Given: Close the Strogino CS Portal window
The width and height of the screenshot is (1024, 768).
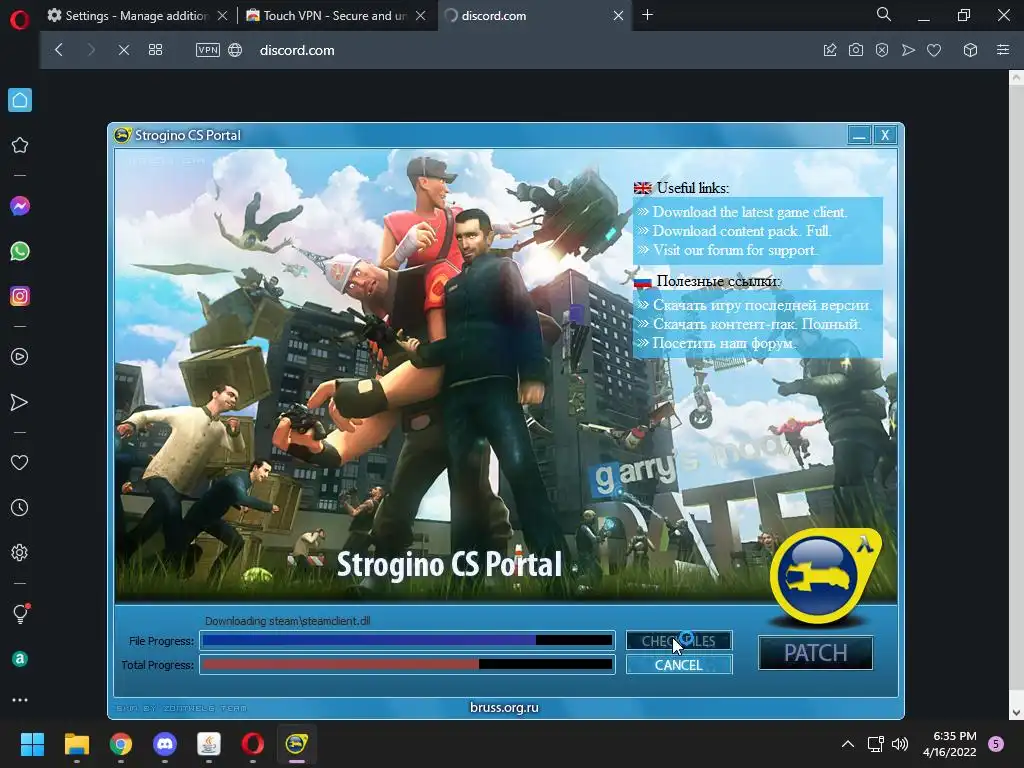Looking at the screenshot, I should [x=885, y=135].
